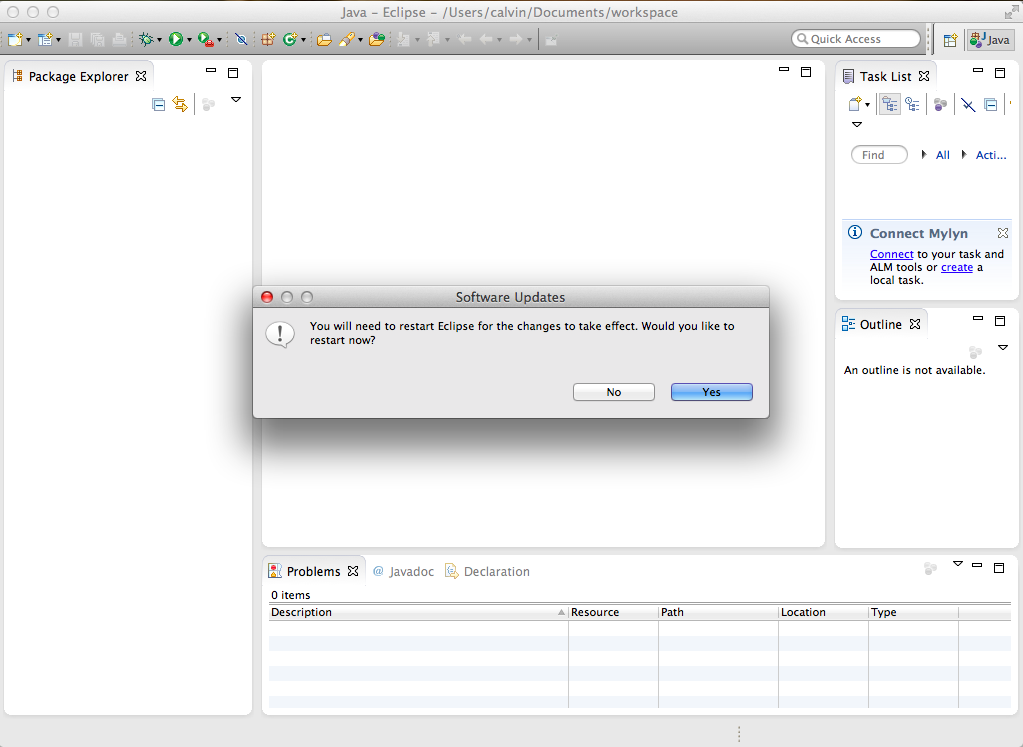The image size is (1023, 747).
Task: Click Collapse All in Package Explorer
Action: [159, 104]
